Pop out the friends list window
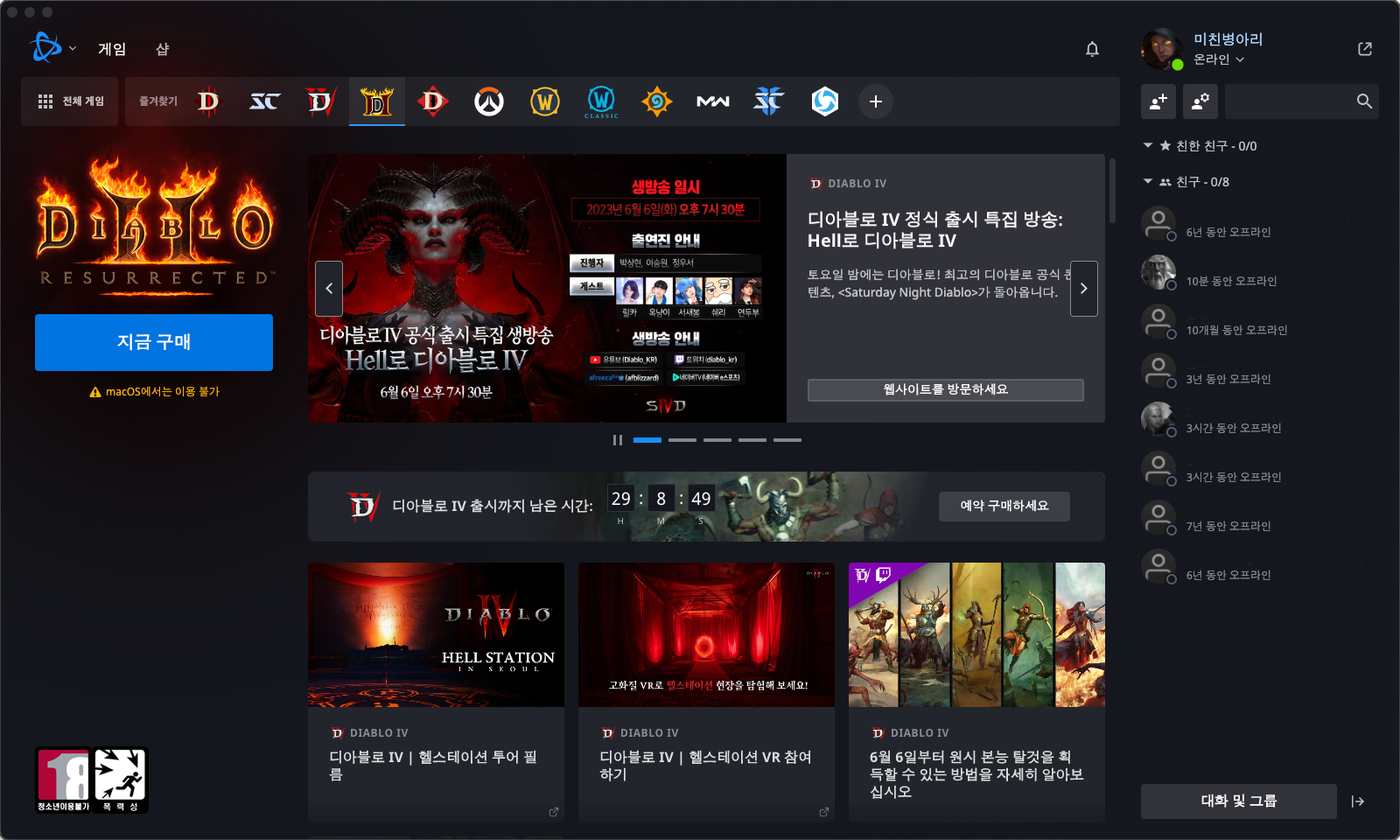 click(x=1365, y=49)
